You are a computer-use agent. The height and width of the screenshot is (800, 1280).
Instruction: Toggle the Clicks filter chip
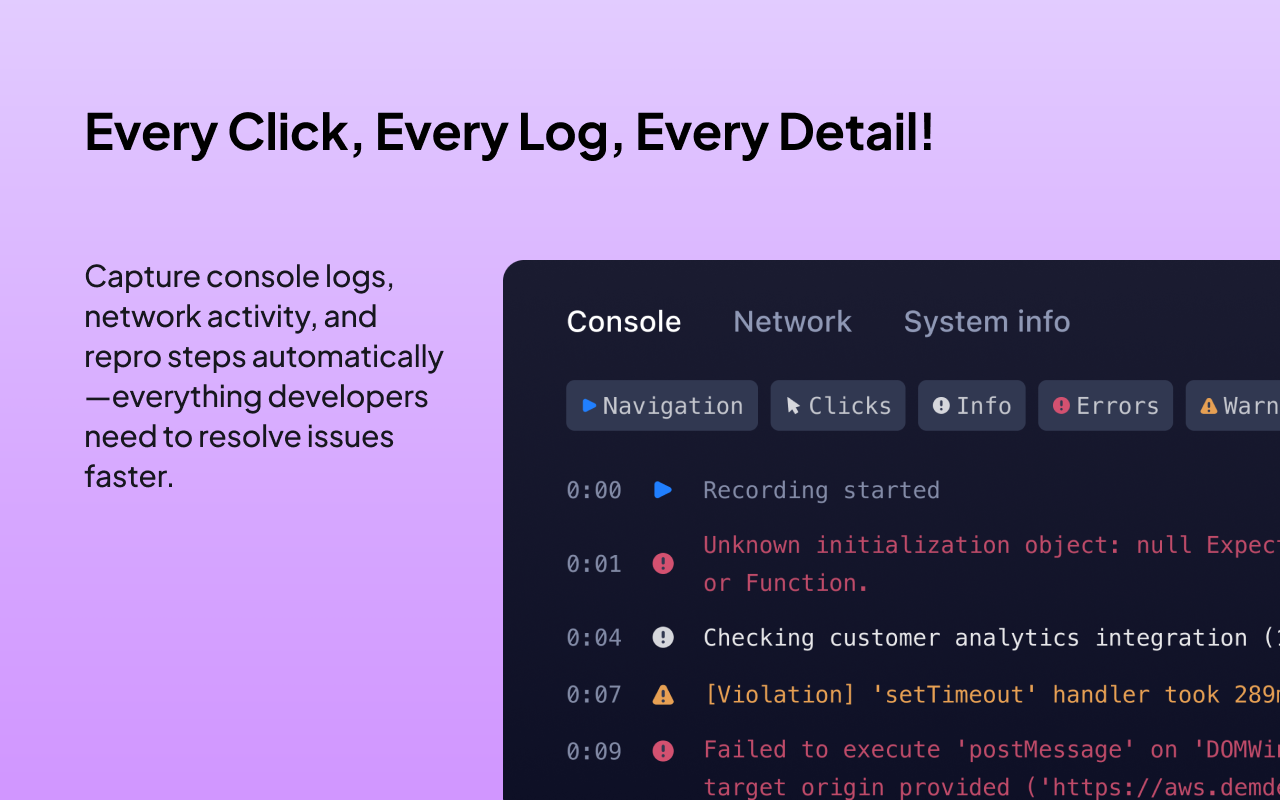click(x=838, y=405)
